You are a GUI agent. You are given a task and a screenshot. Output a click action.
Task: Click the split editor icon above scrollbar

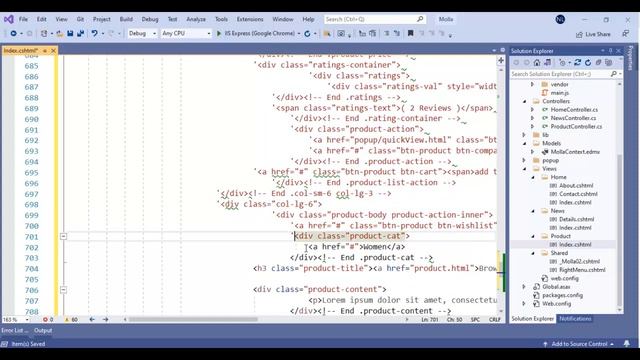(501, 60)
